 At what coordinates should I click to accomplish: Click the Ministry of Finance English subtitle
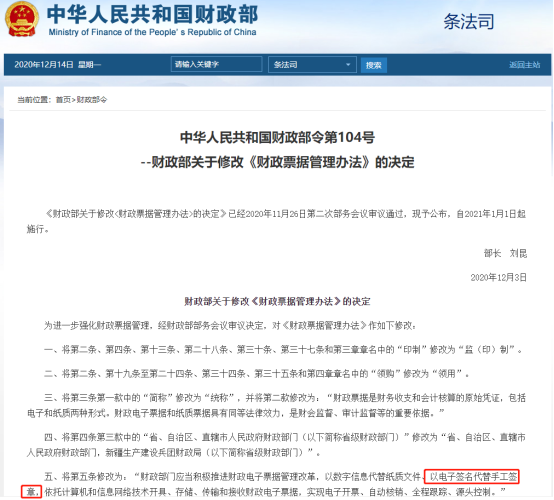coord(152,32)
